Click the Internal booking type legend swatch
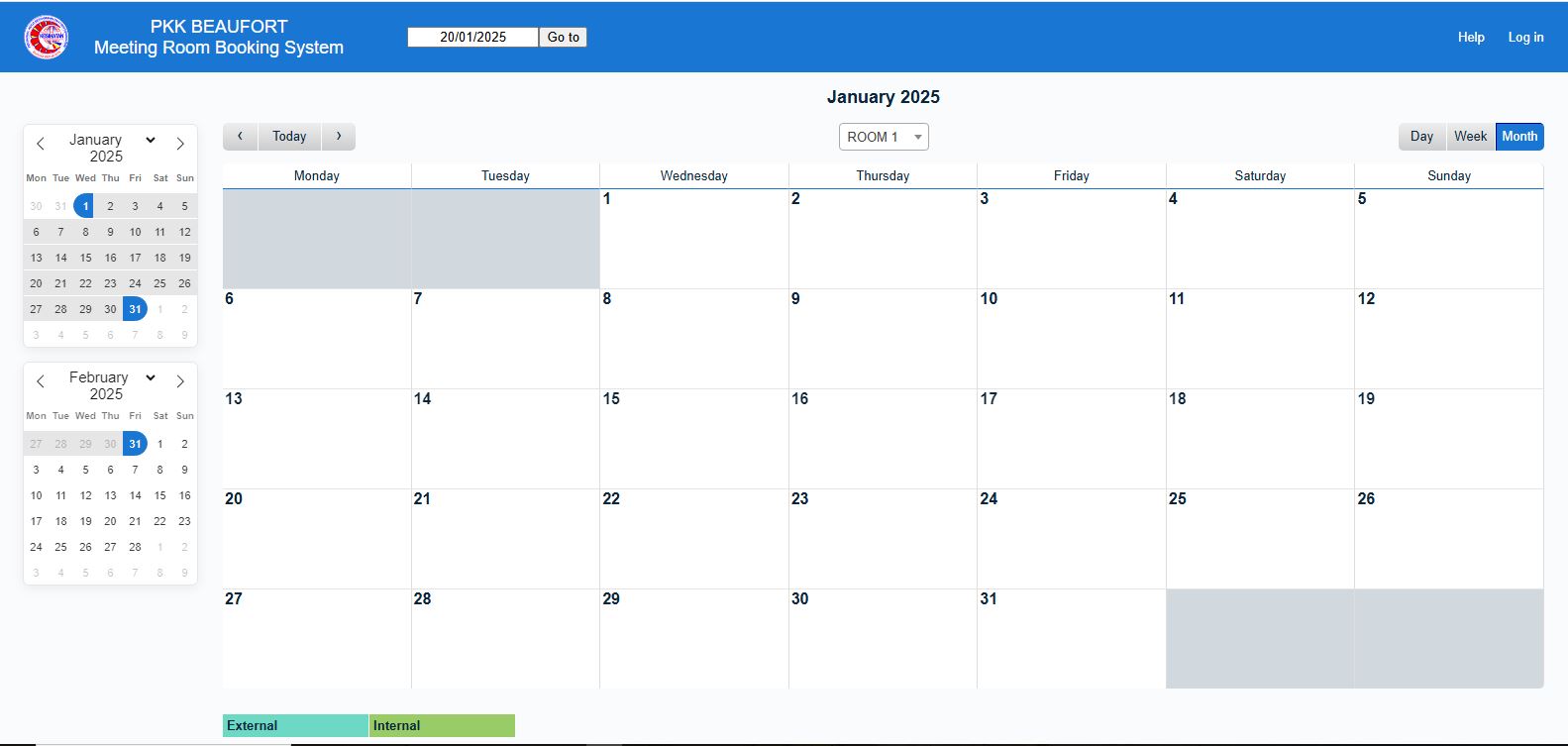The width and height of the screenshot is (1568, 746). (442, 725)
